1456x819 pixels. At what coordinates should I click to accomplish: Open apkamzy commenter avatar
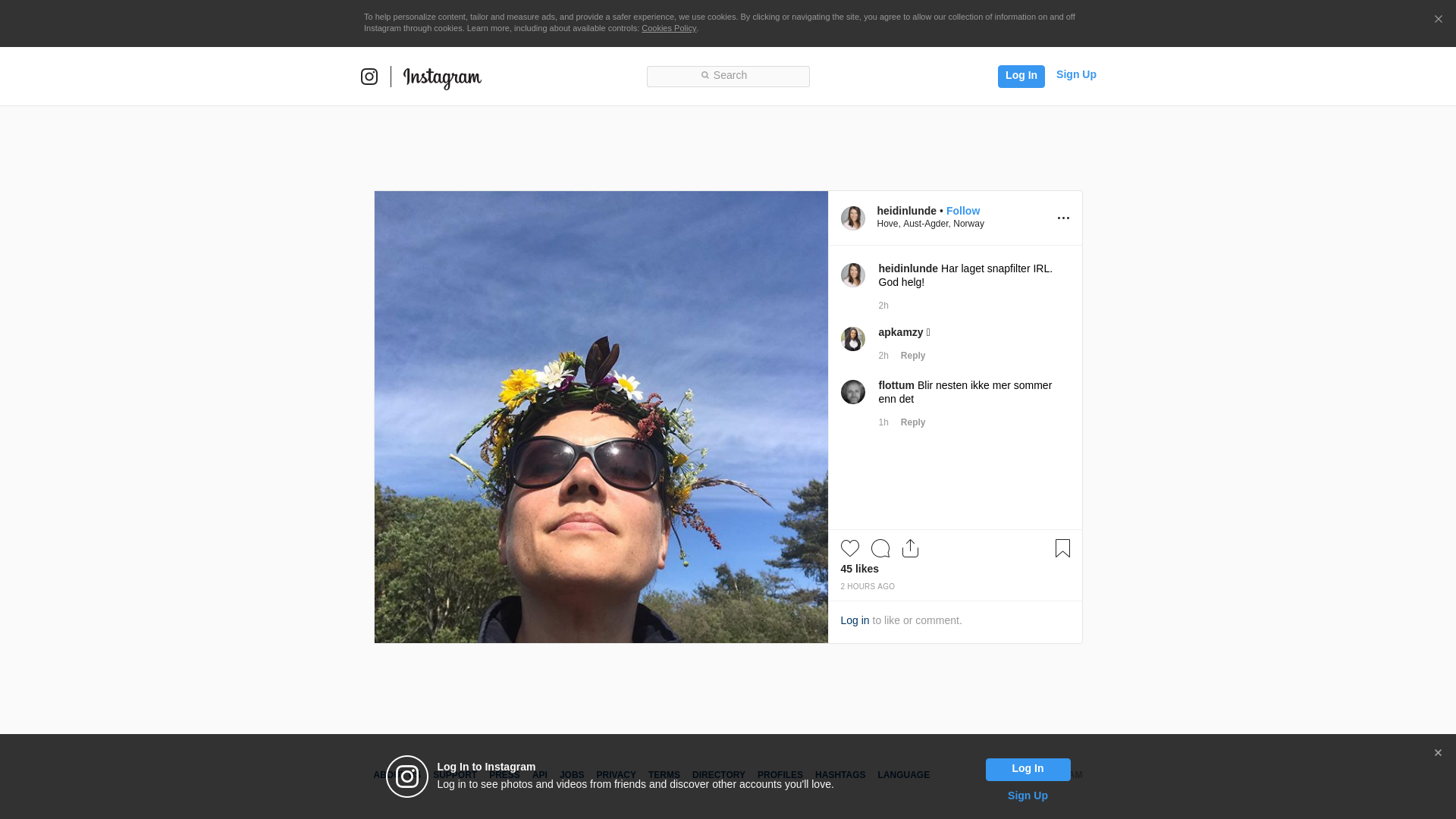(853, 339)
